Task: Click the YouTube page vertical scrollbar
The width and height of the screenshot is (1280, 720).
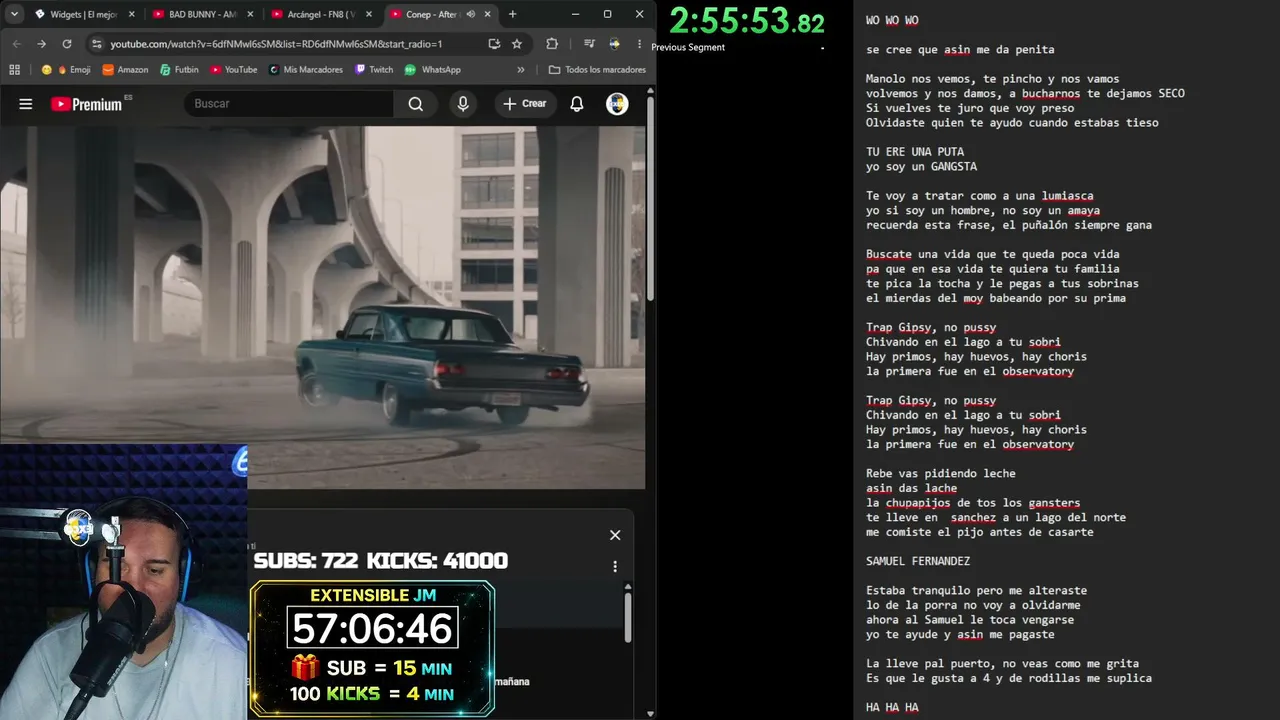Action: pos(651,200)
